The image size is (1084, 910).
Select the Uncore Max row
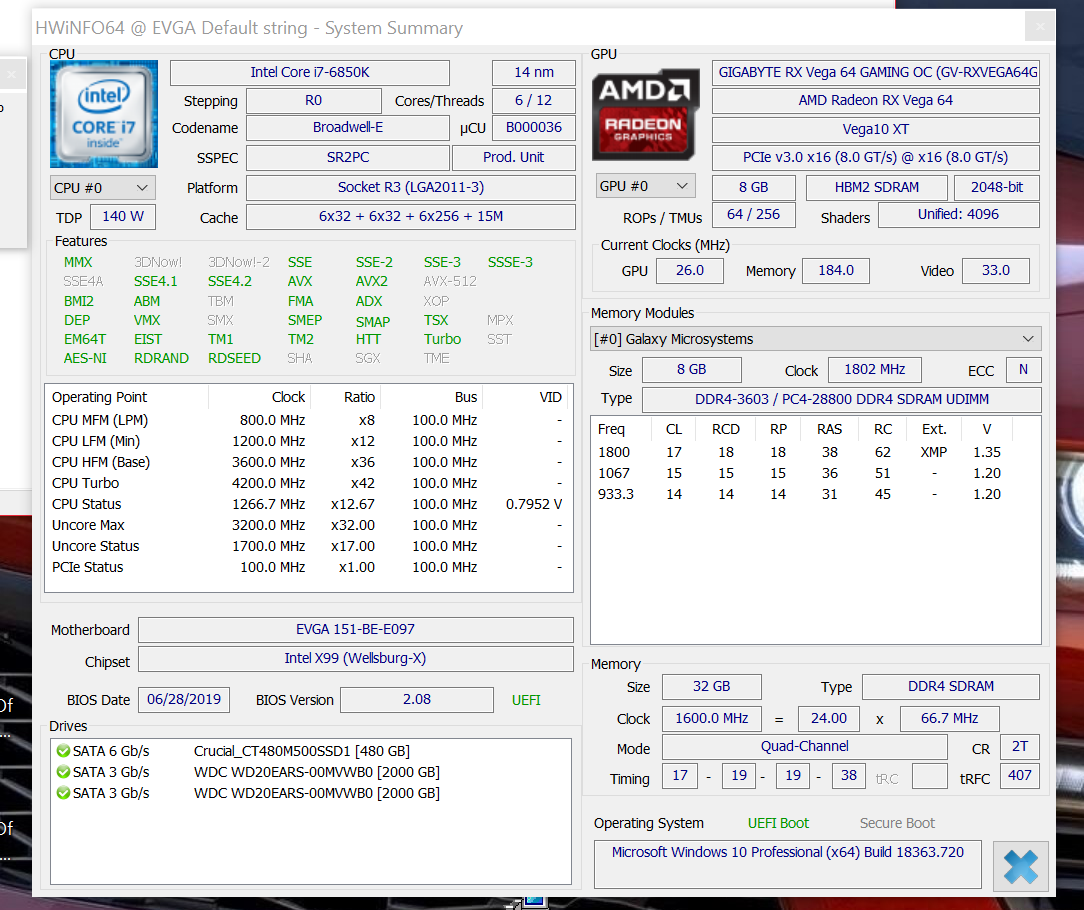point(308,526)
